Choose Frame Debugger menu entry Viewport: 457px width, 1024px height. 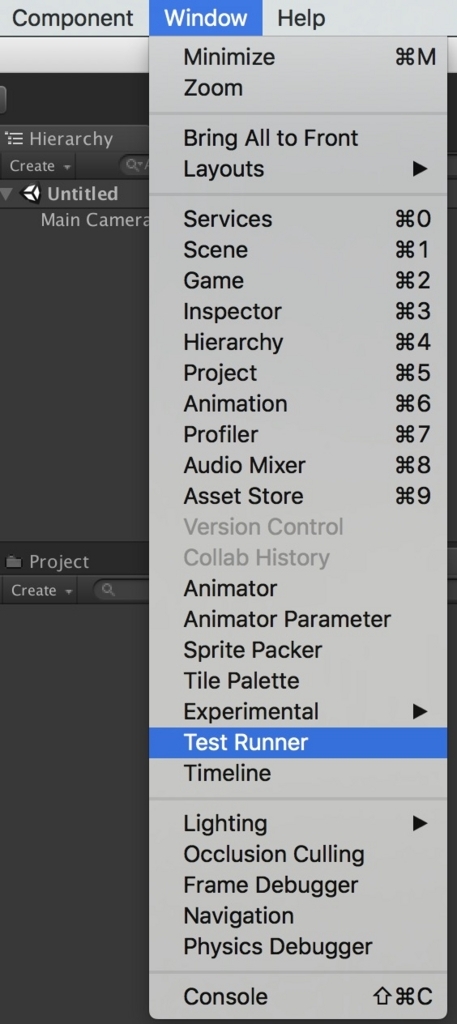[298, 885]
